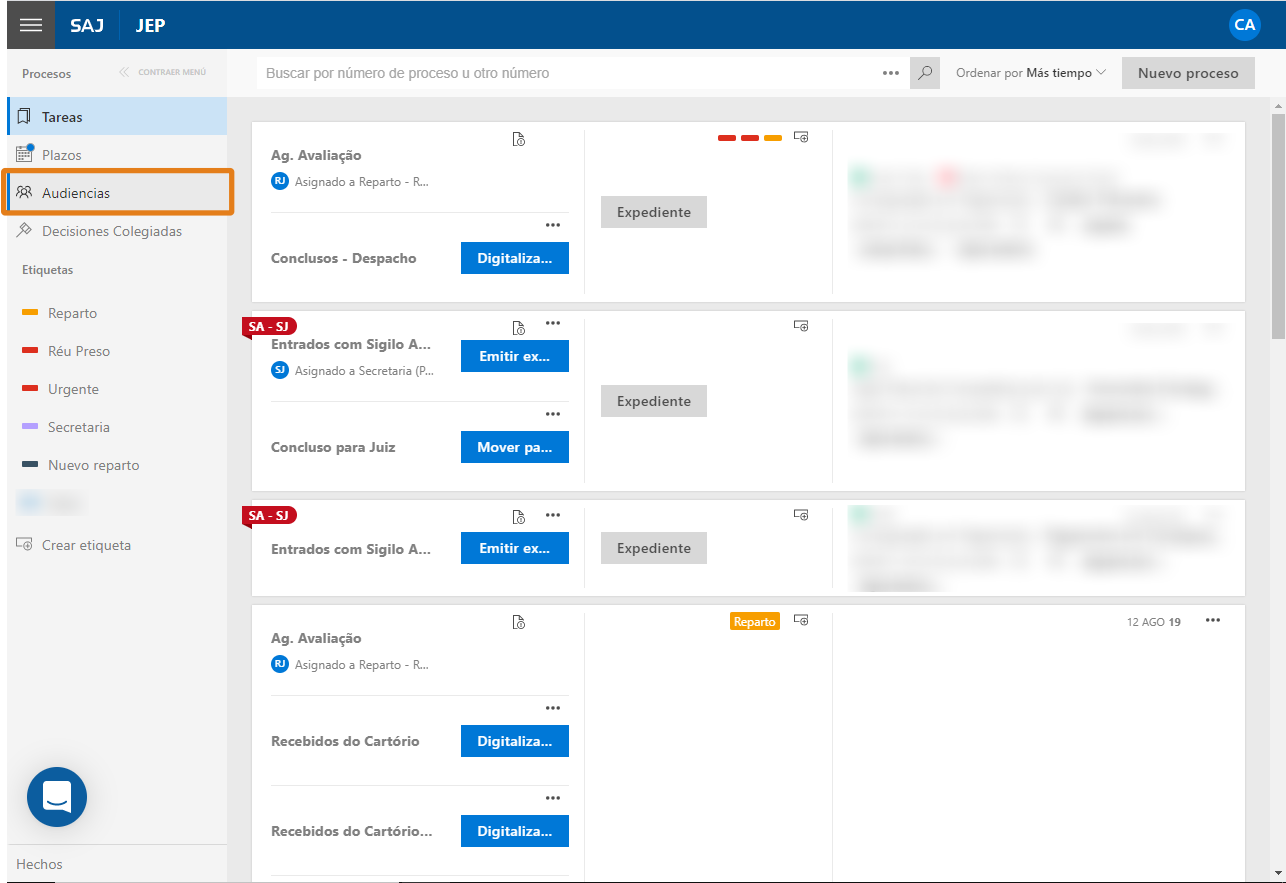Open more options on 12 AGO 19 card

pos(1213,621)
